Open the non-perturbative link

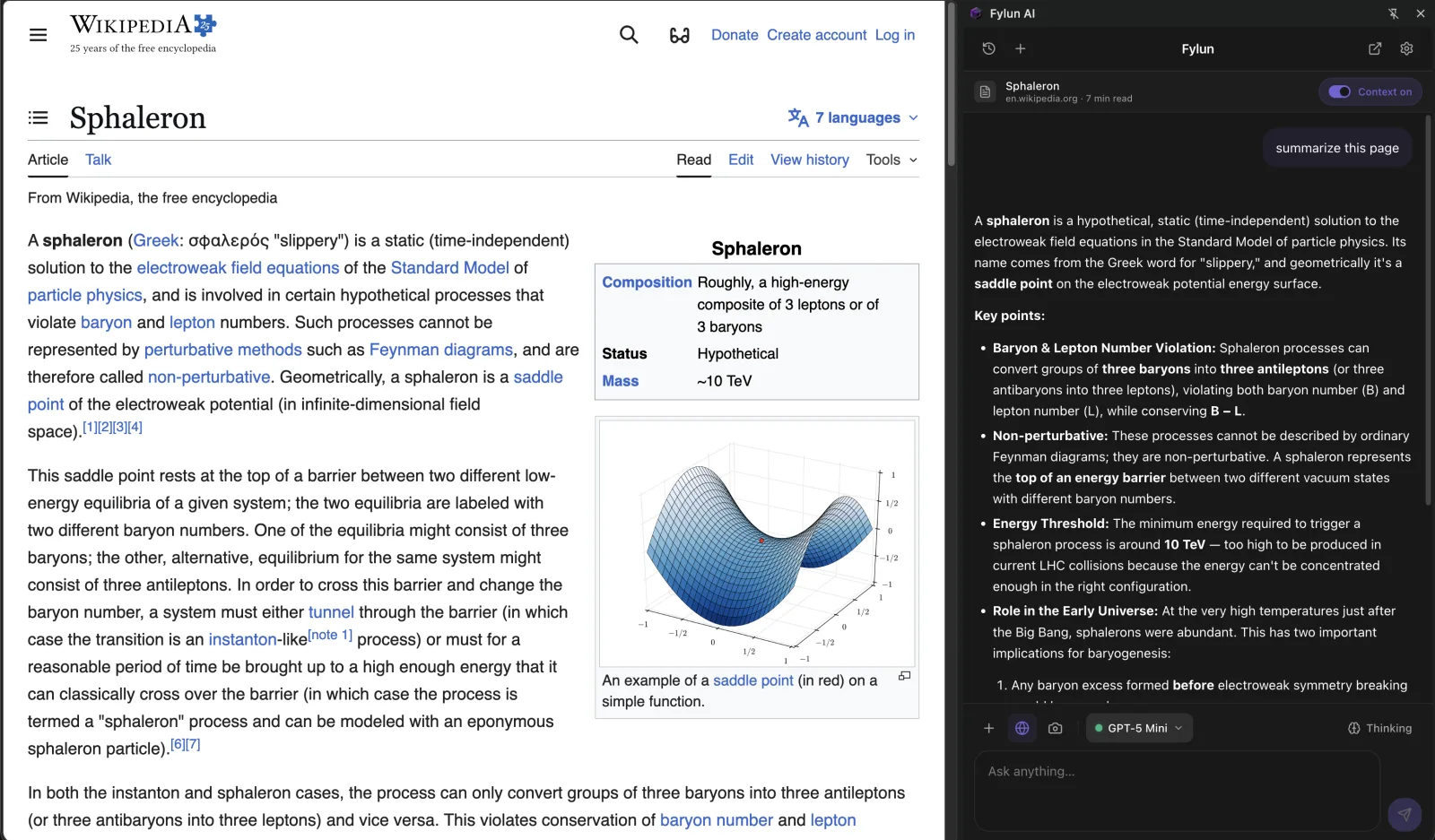[x=209, y=377]
